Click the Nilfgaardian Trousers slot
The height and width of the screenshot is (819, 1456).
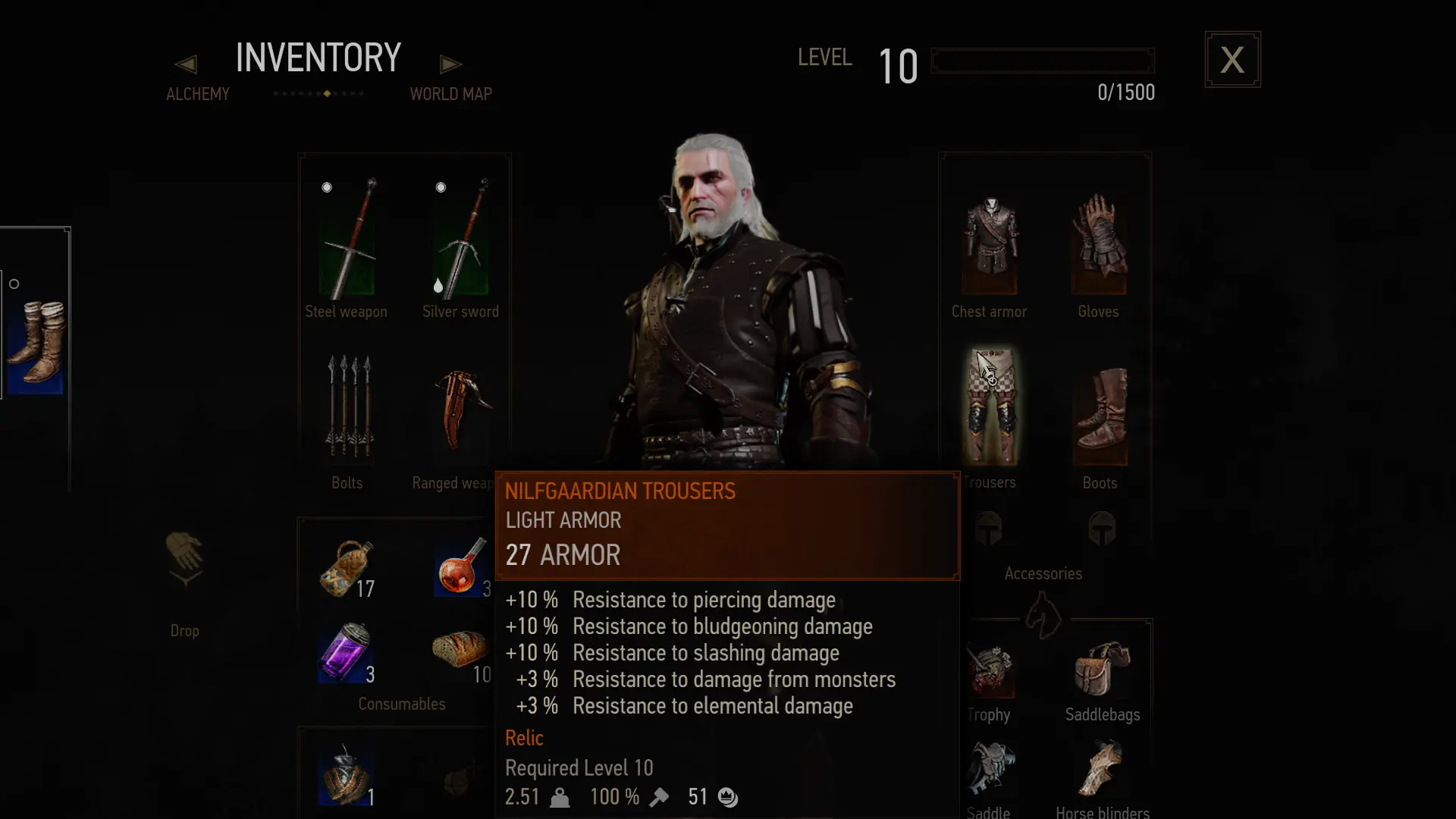point(990,406)
